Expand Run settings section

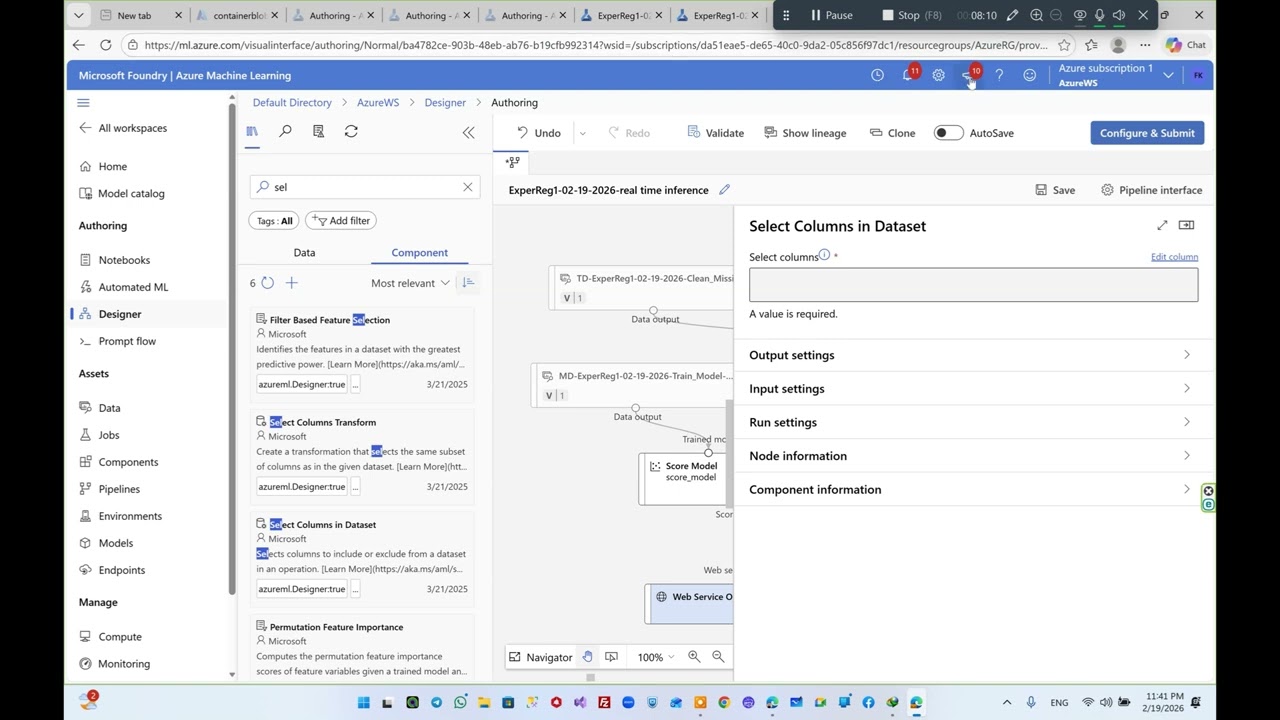coord(973,422)
